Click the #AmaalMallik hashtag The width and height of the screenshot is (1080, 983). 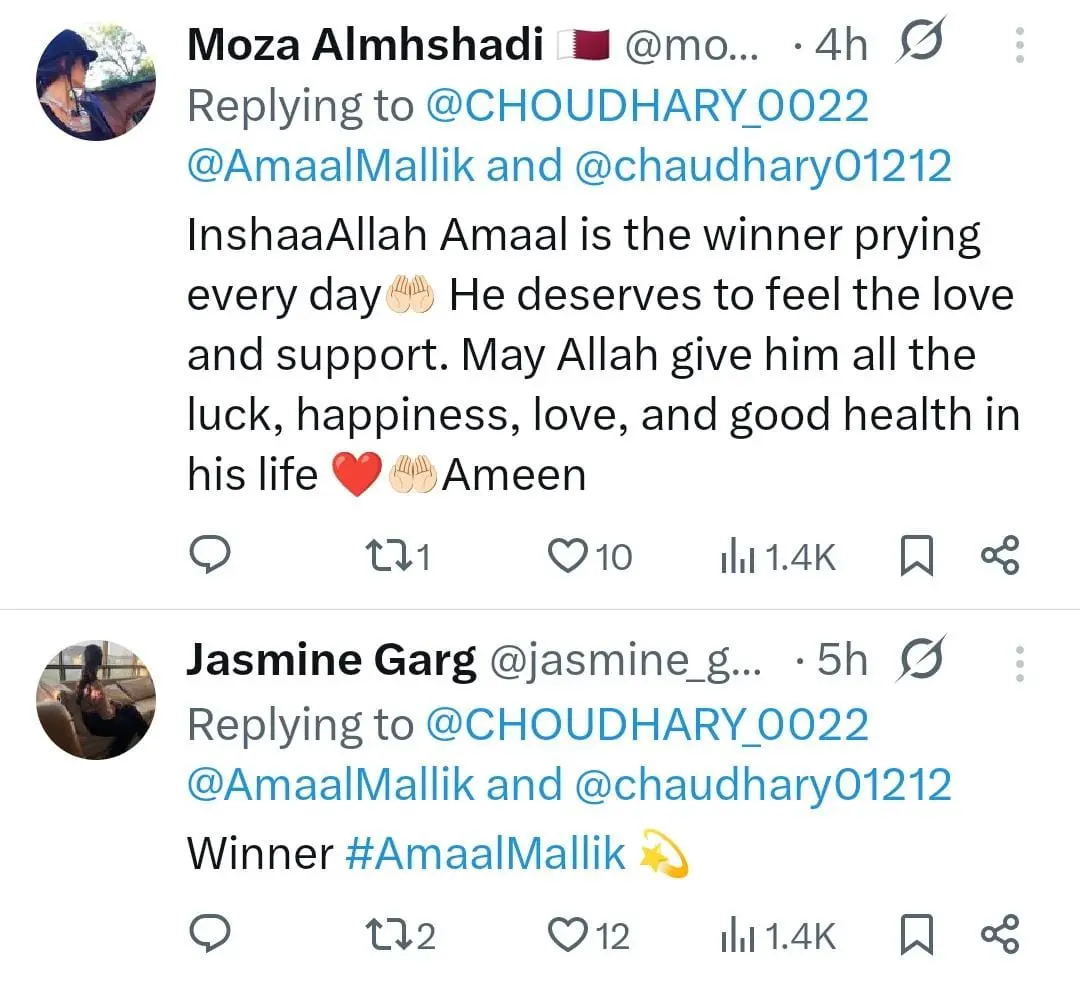click(485, 853)
